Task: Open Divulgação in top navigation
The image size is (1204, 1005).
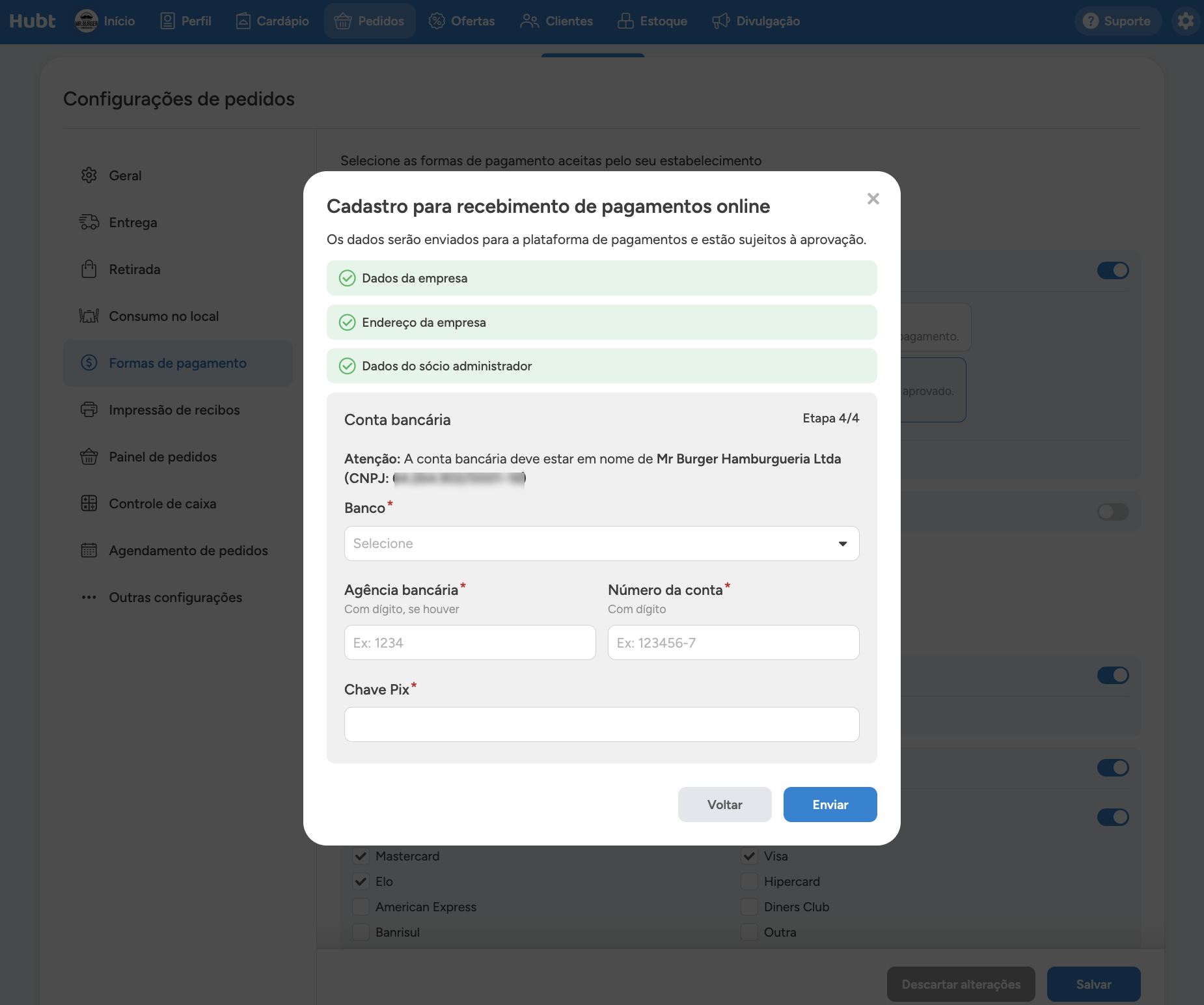Action: point(756,21)
